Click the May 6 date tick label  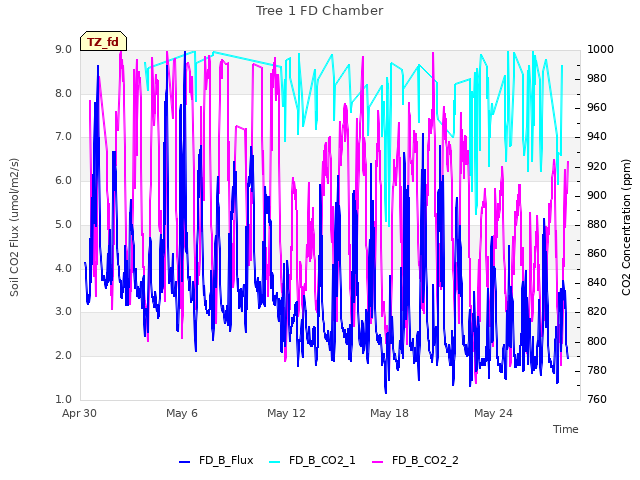point(182,413)
